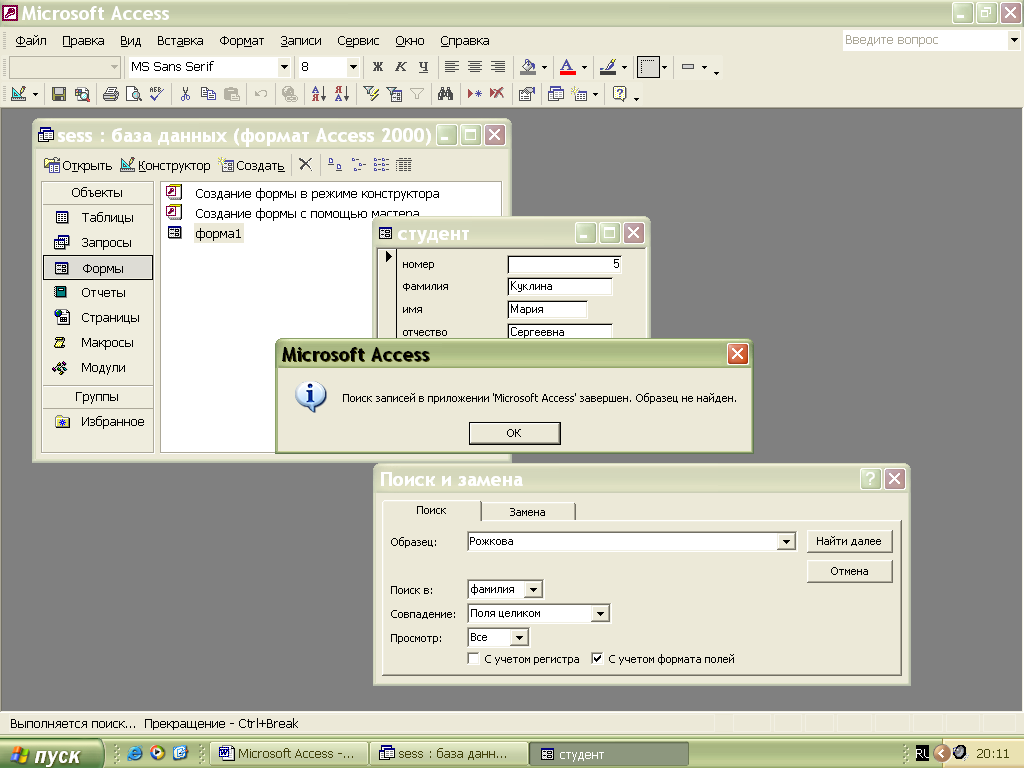Apply filter by selection icon

(371, 95)
